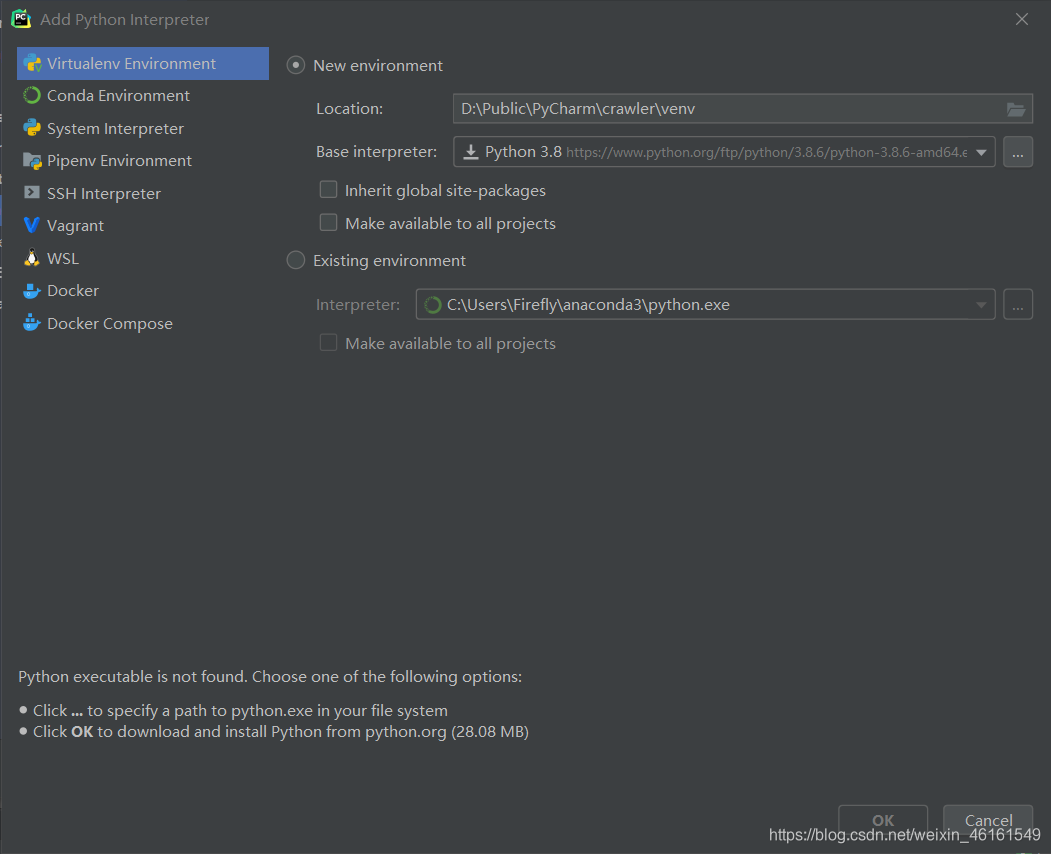Click the SSH Interpreter terminal icon
The height and width of the screenshot is (854, 1051).
pyautogui.click(x=32, y=193)
